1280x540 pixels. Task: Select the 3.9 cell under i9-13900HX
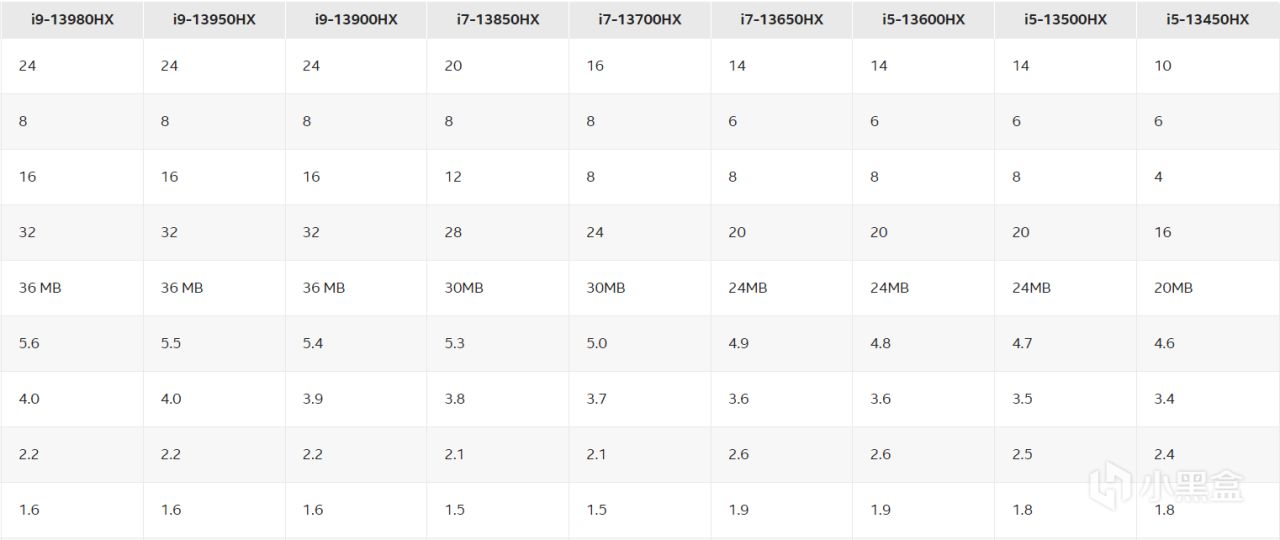pyautogui.click(x=356, y=399)
